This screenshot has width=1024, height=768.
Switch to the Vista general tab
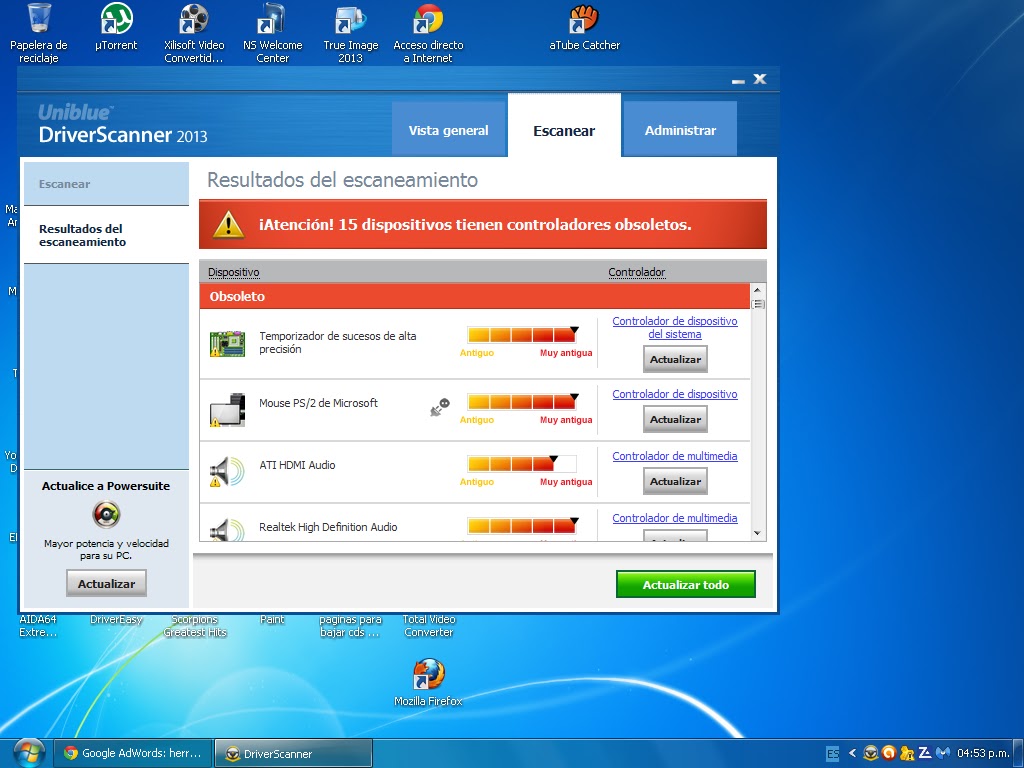449,129
